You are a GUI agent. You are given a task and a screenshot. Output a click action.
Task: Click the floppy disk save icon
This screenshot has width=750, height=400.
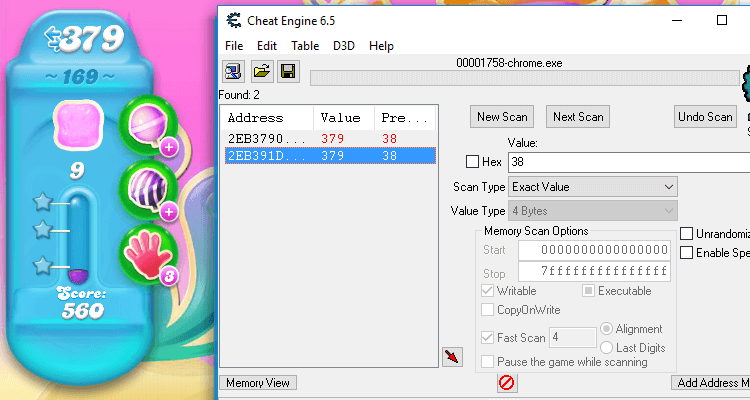coord(288,72)
